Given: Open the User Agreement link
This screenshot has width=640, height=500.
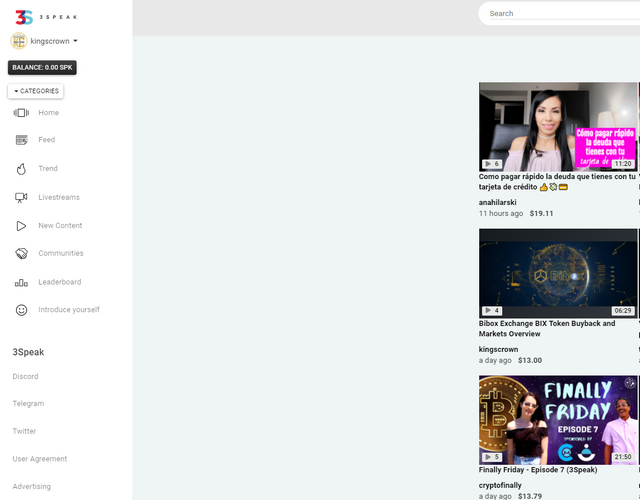Looking at the screenshot, I should click(40, 459).
